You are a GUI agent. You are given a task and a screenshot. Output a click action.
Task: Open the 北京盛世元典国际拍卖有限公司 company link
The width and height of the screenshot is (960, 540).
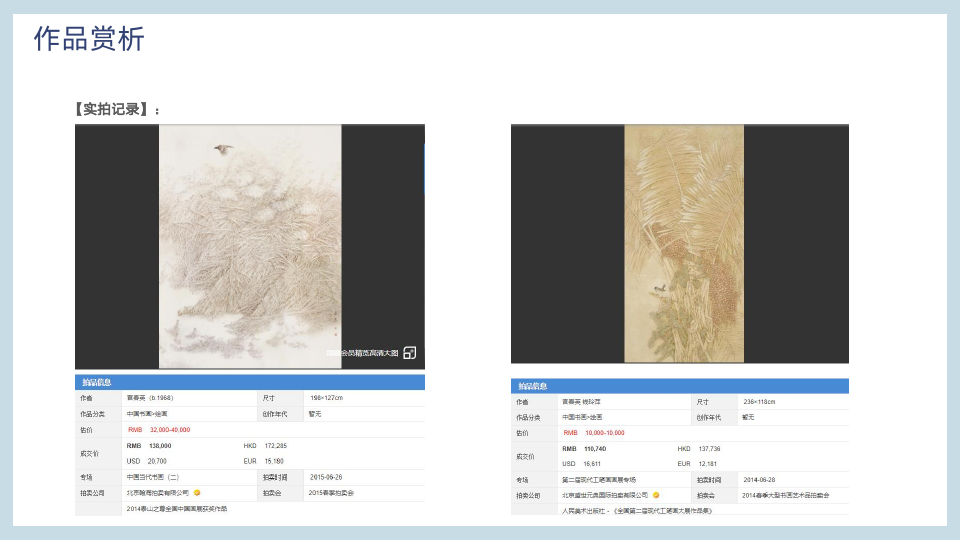click(605, 495)
